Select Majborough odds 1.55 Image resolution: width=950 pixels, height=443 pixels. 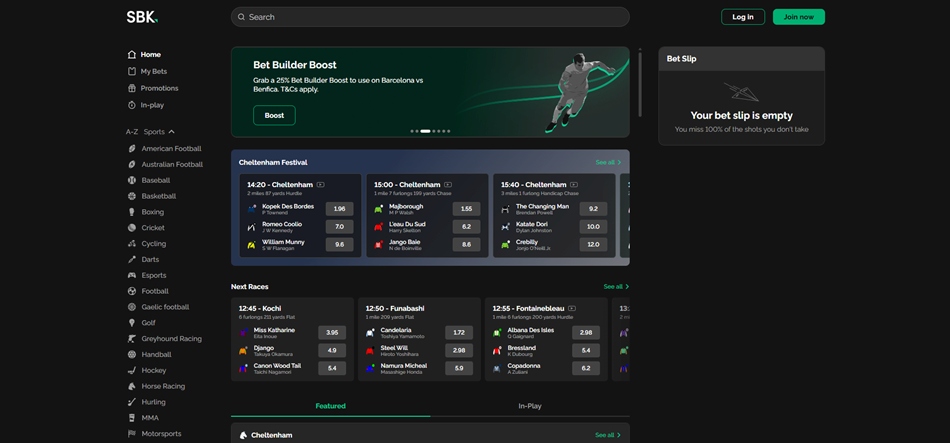467,209
